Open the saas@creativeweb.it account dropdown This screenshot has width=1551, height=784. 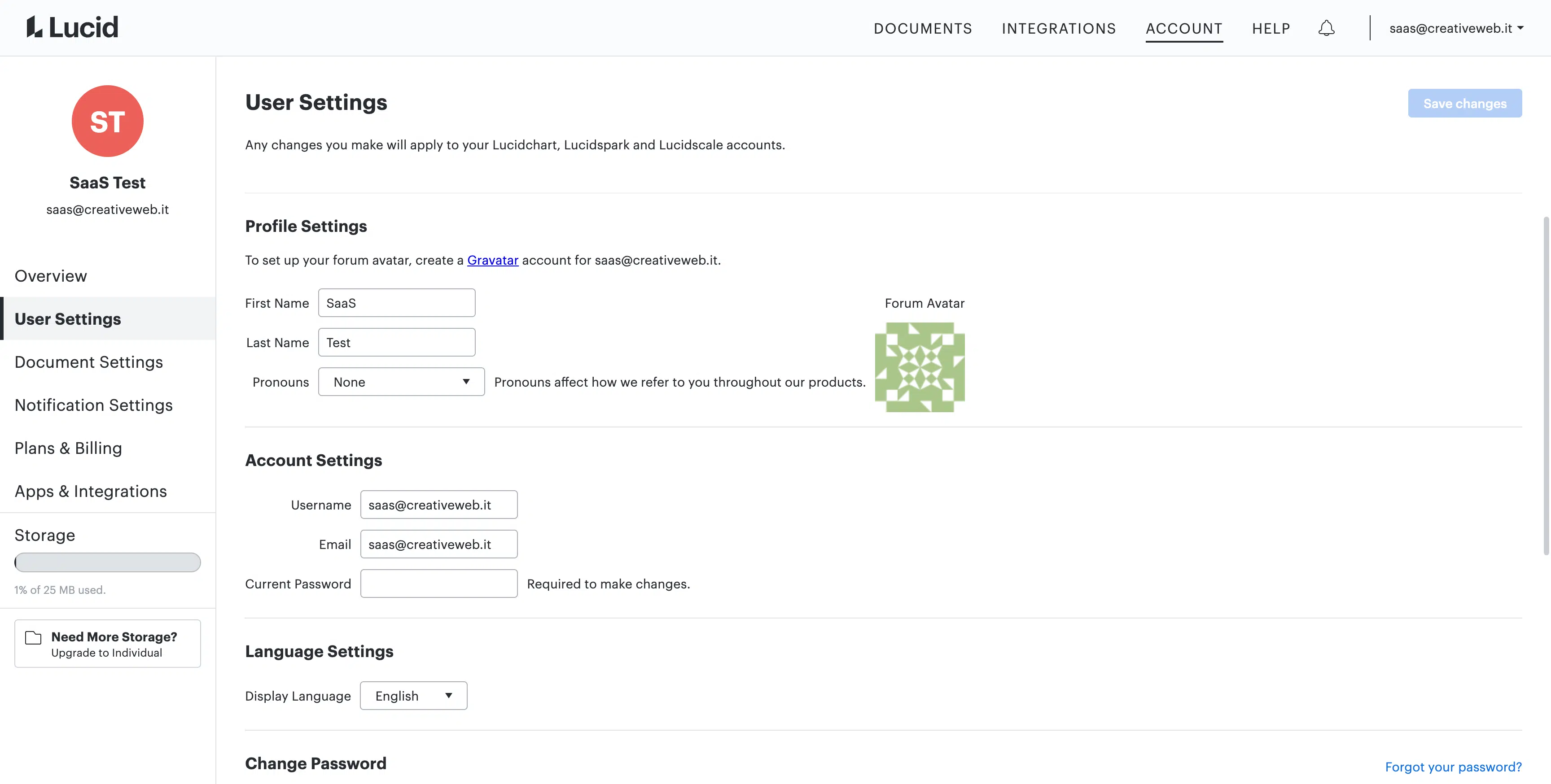click(1456, 28)
